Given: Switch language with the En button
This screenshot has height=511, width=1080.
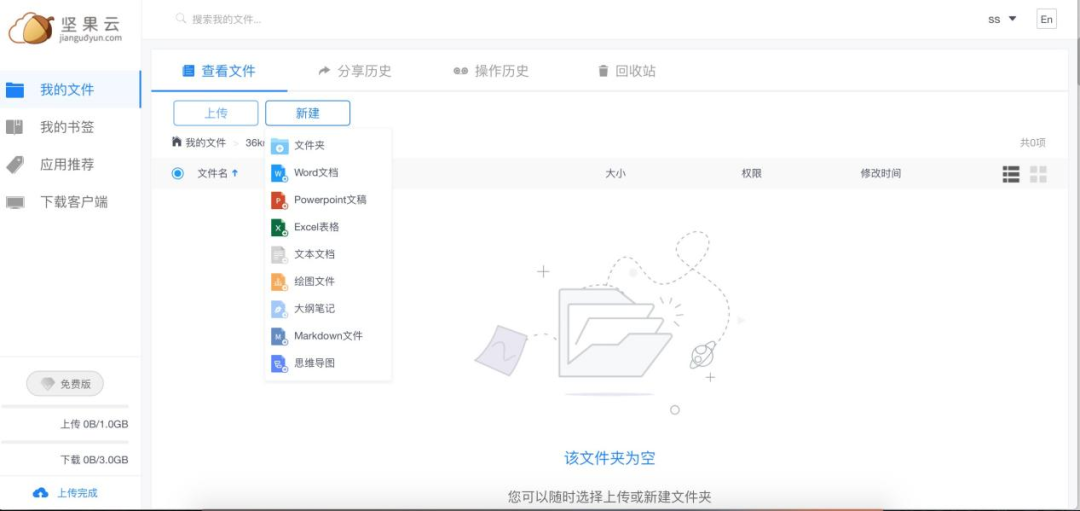Looking at the screenshot, I should tap(1046, 19).
